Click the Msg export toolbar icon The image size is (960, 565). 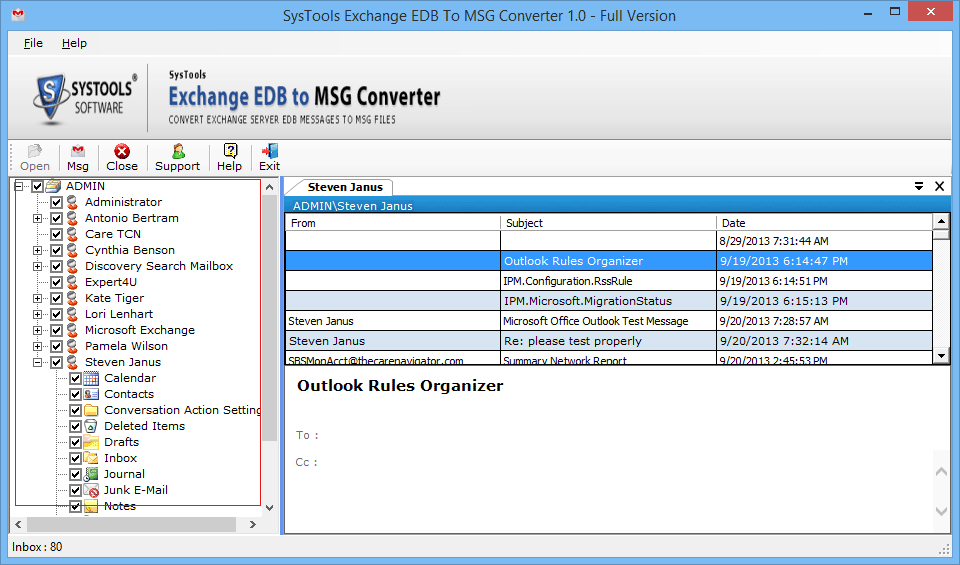(x=78, y=151)
